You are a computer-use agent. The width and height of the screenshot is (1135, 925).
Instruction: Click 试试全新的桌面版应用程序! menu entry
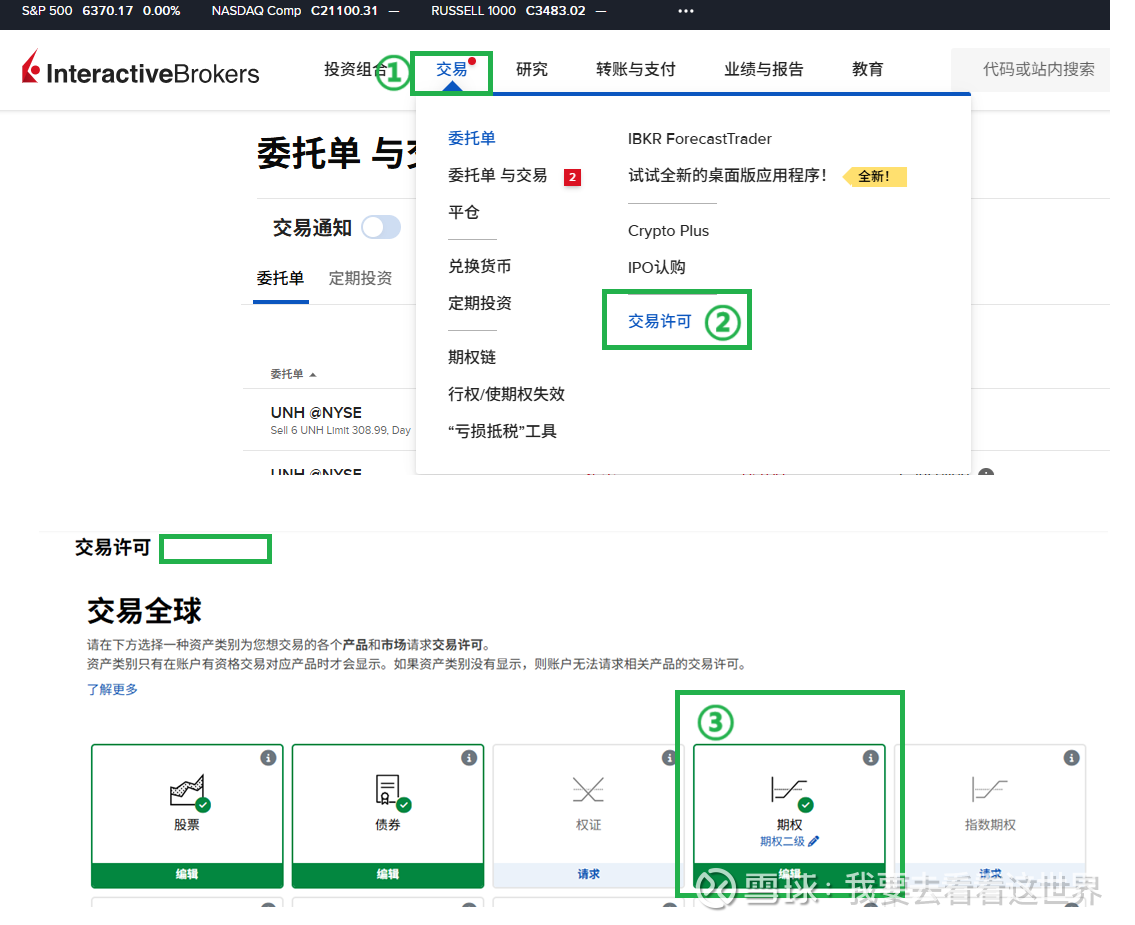tap(727, 176)
